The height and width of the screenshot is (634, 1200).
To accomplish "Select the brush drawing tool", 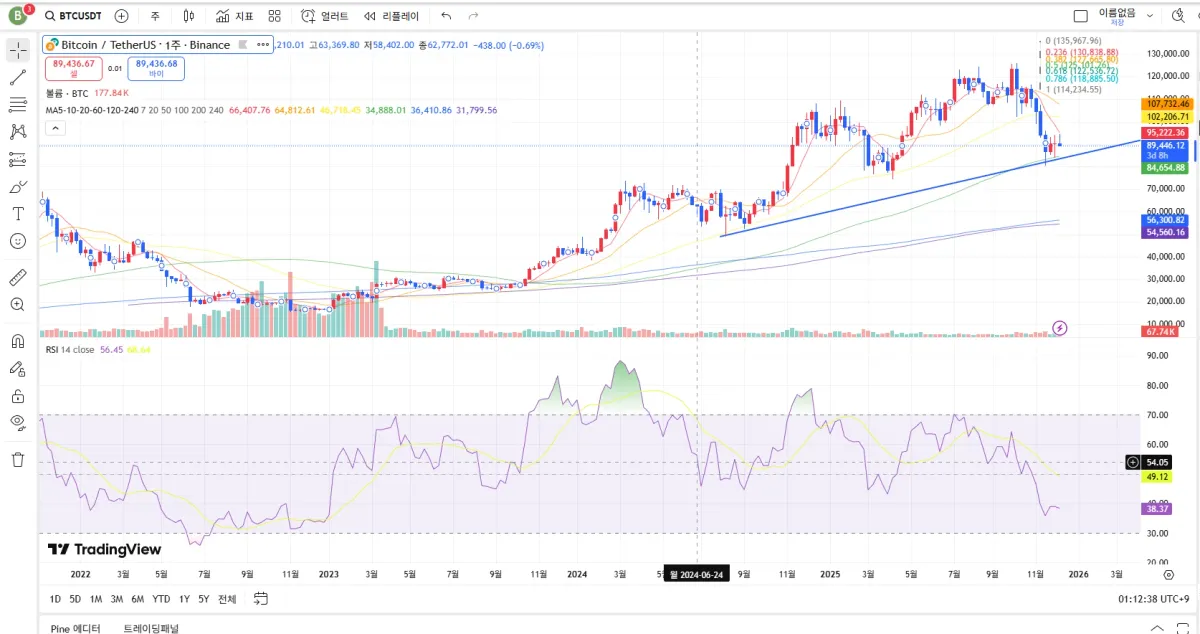I will coord(18,186).
